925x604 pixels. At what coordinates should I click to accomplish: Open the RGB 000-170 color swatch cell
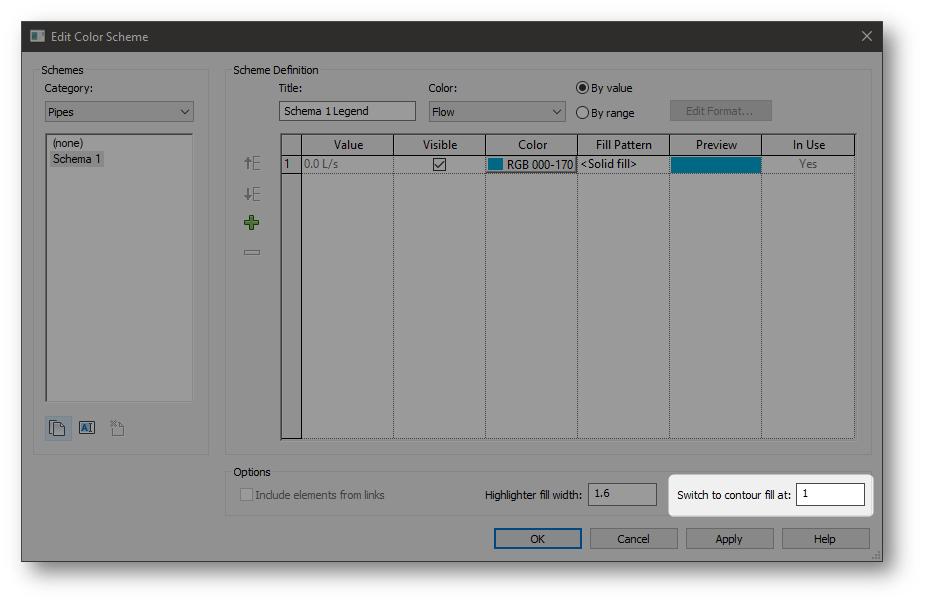coord(532,165)
